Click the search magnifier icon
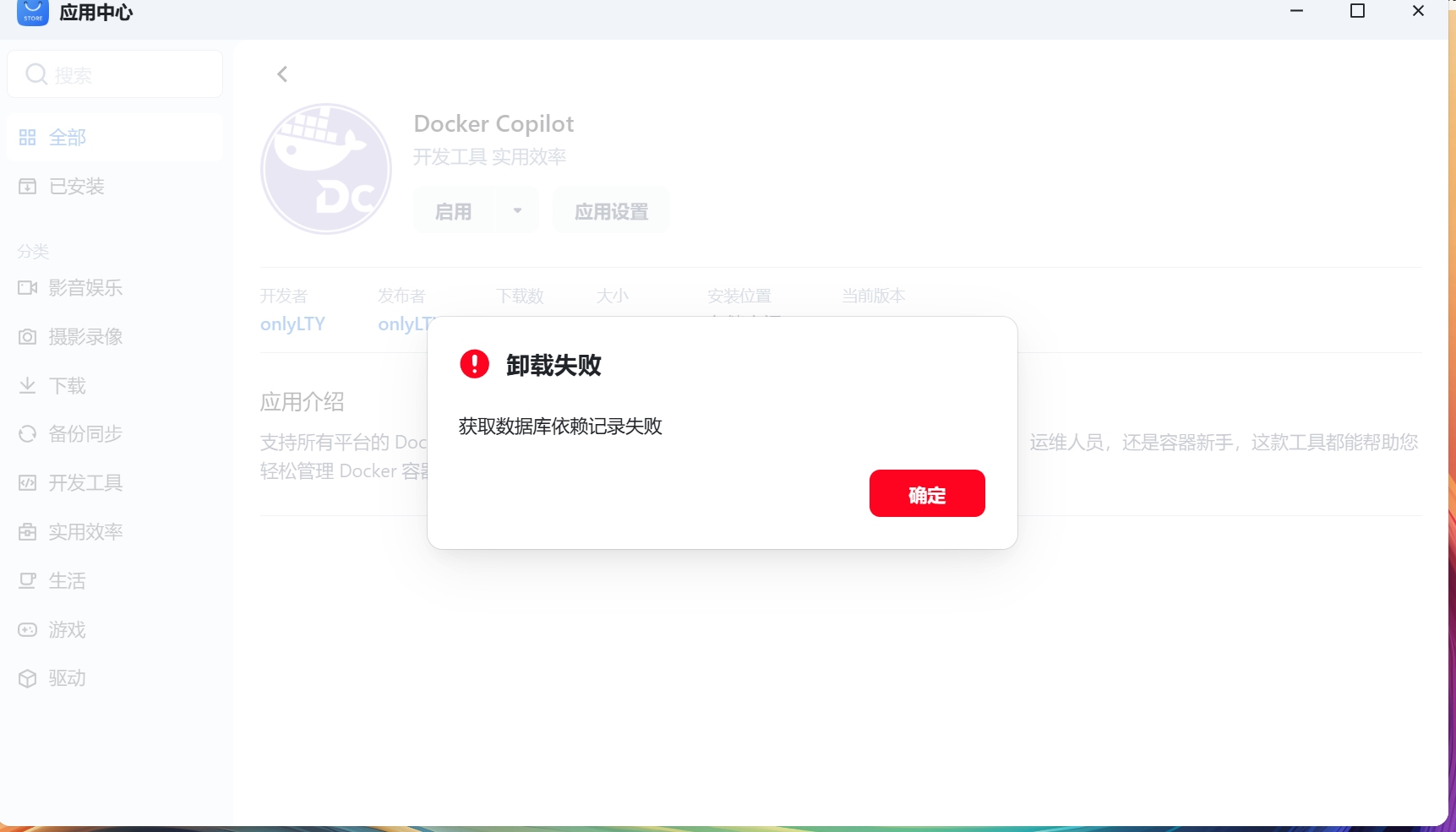 point(36,74)
